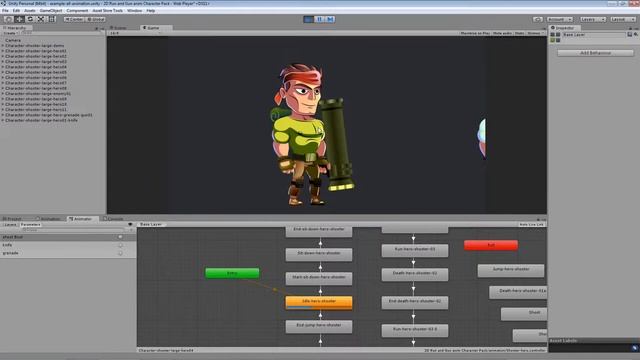
Task: Open the Component menu
Action: coord(77,11)
